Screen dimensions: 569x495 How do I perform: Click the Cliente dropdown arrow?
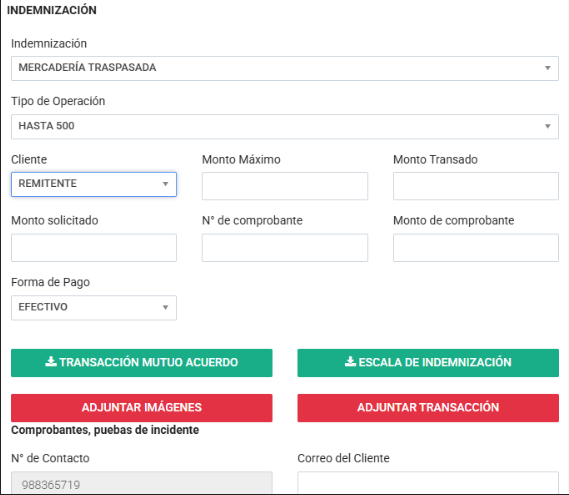coord(165,184)
